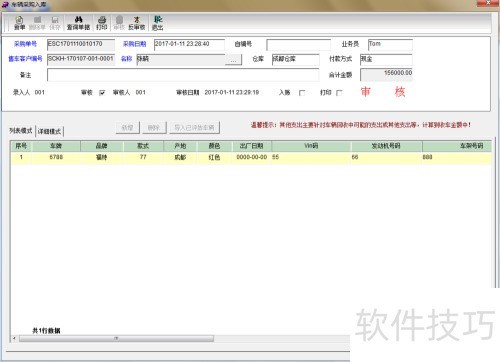Click the 品牌 column header

[102, 146]
